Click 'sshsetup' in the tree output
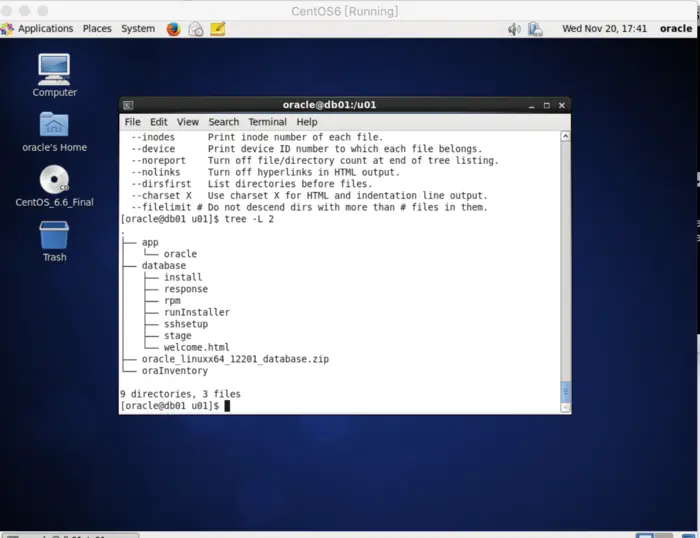 pos(186,324)
